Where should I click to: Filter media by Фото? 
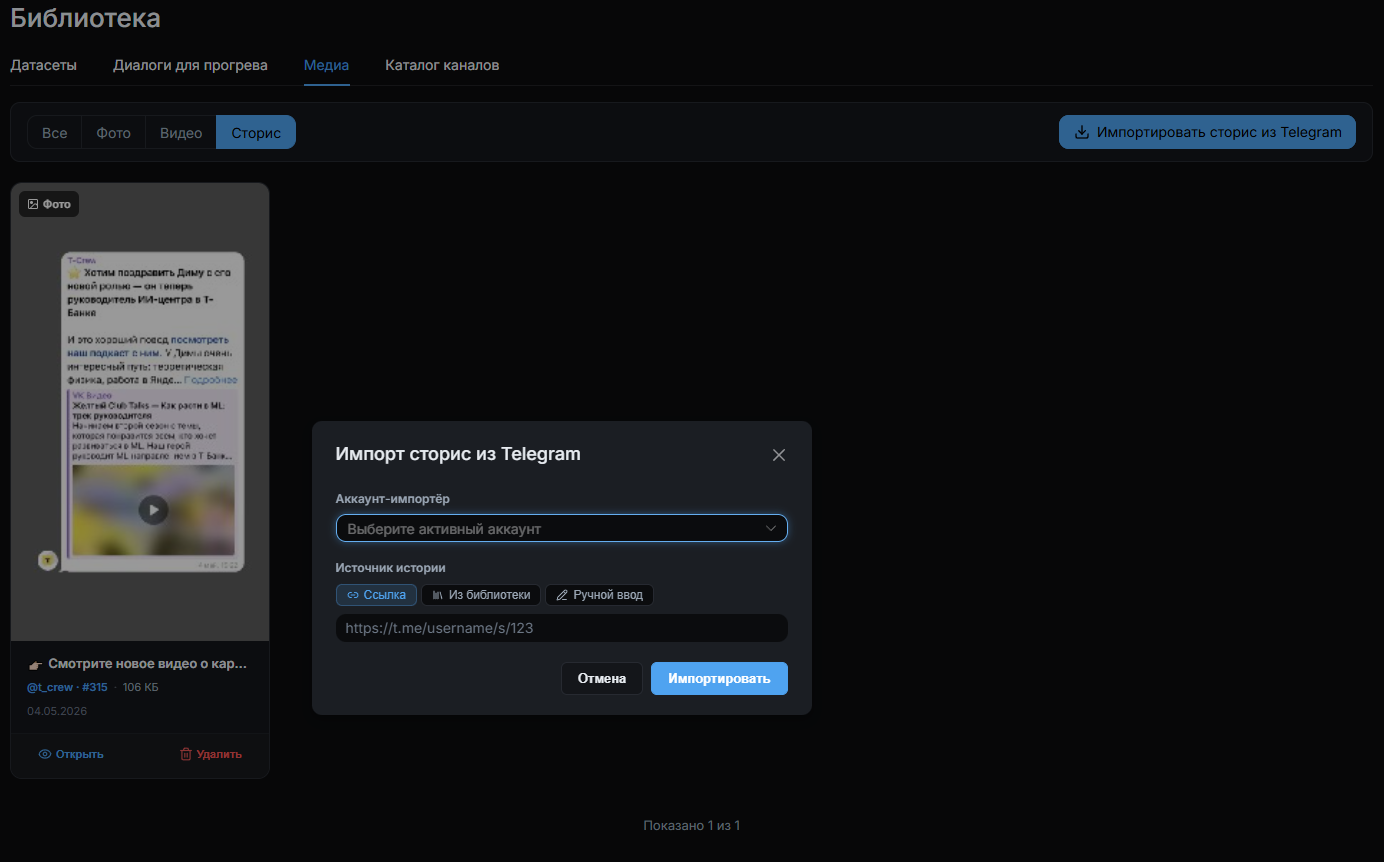tap(114, 132)
